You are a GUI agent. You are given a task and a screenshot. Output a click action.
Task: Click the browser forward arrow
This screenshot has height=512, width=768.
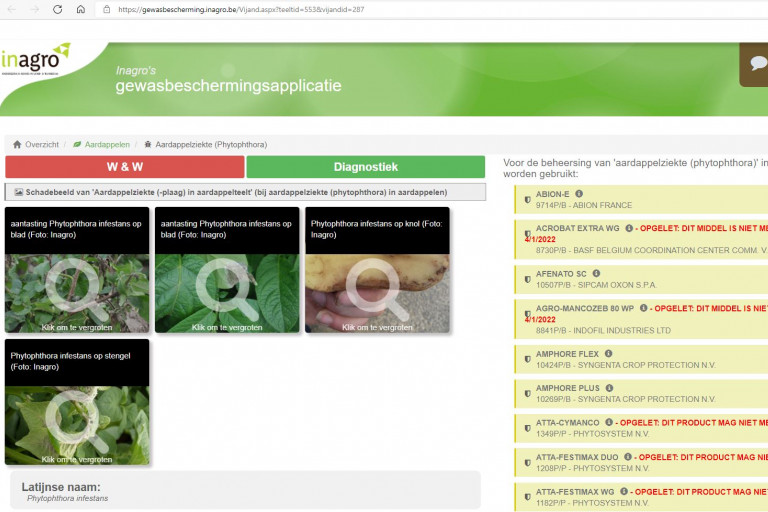point(35,9)
